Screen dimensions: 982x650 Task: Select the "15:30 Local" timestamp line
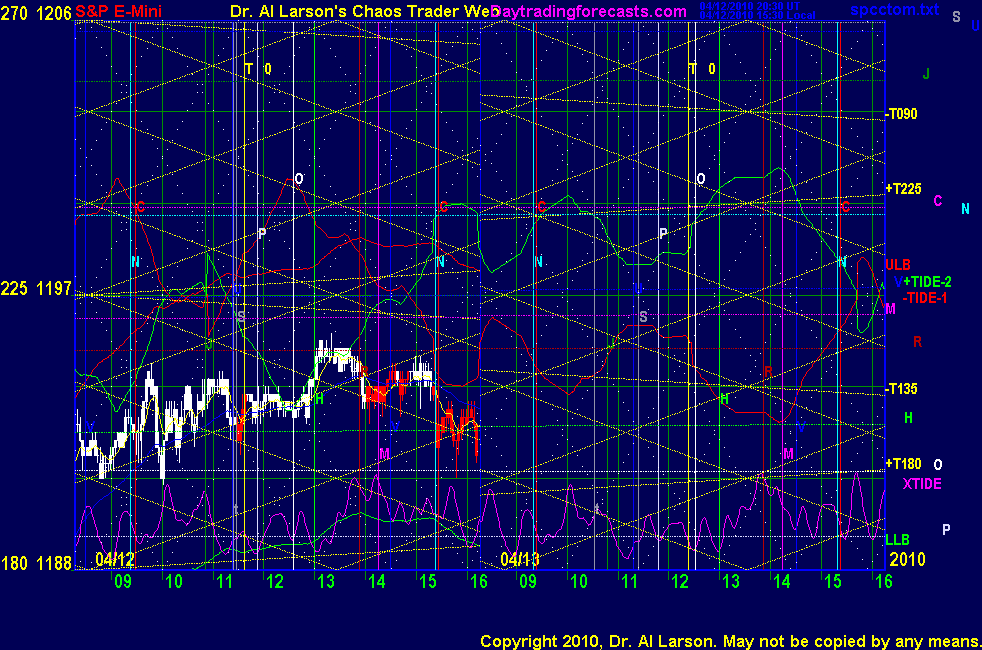[757, 15]
